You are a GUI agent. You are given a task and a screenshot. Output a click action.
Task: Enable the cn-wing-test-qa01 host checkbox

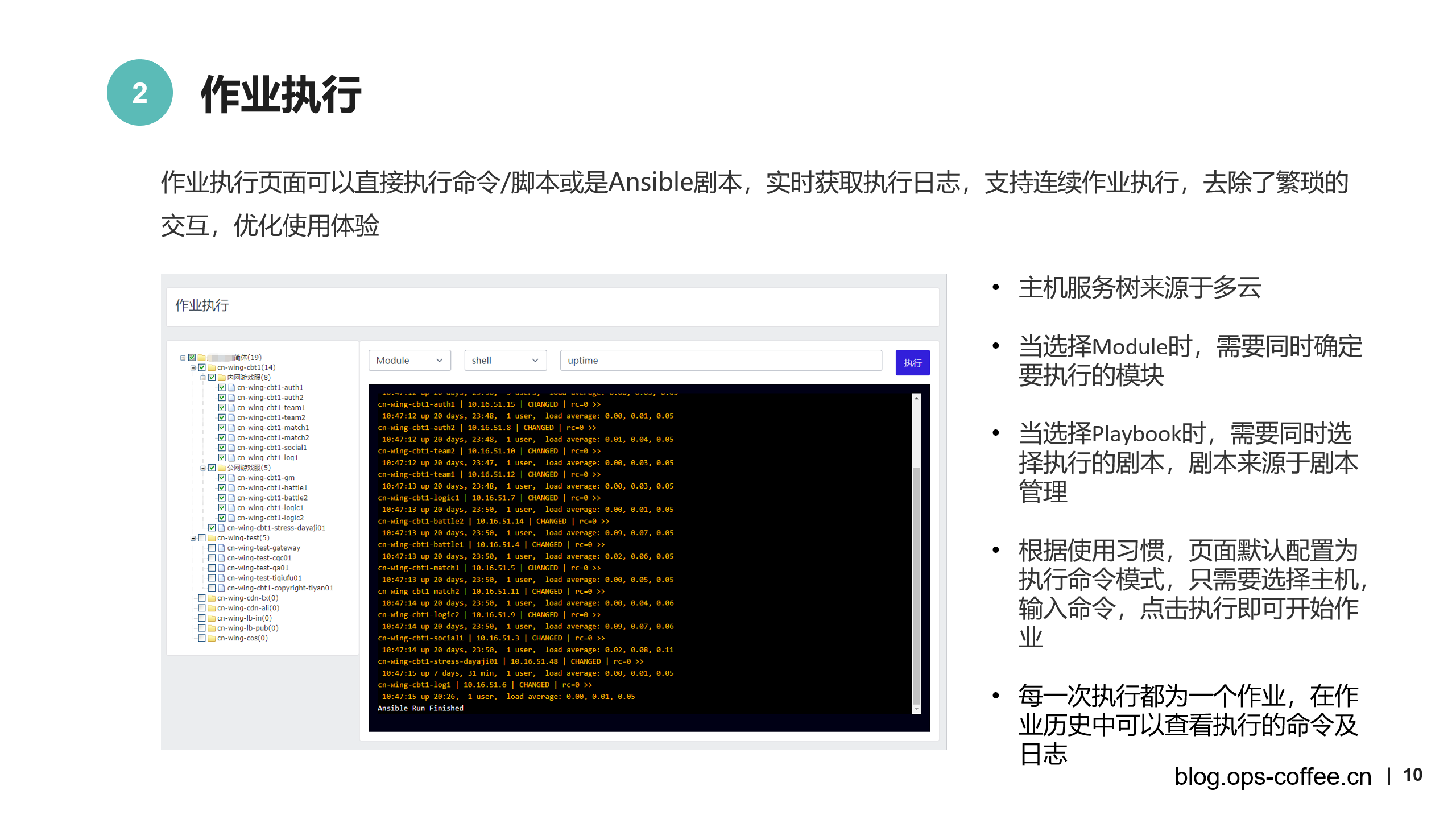(212, 568)
